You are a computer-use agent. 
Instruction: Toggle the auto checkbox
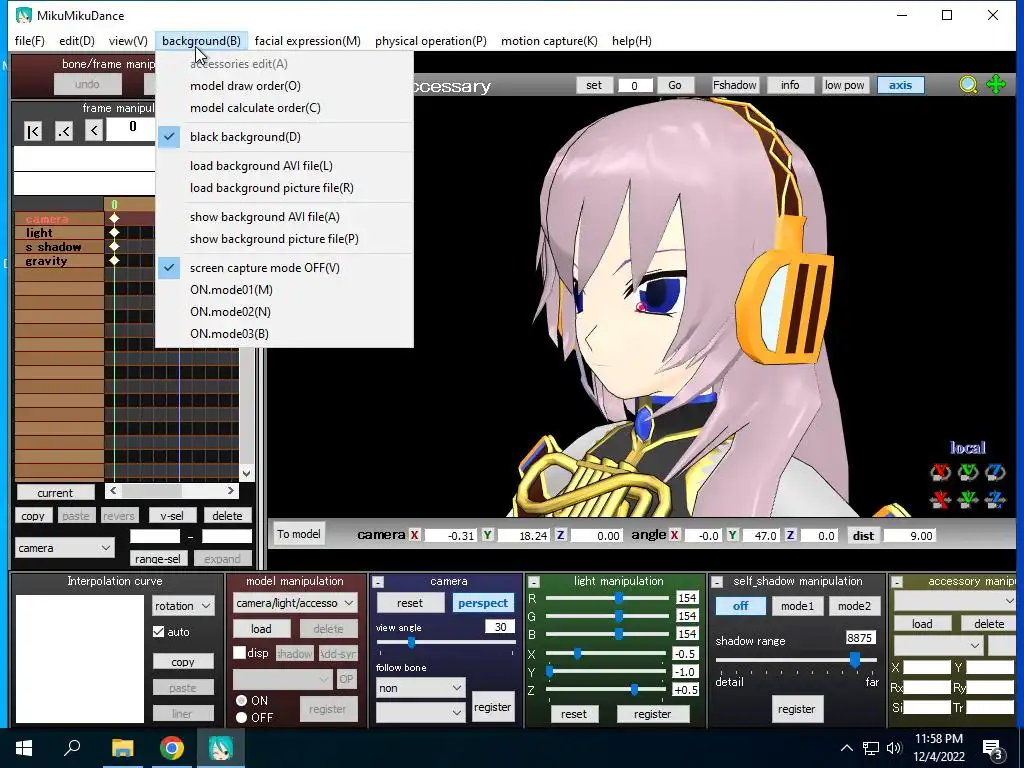[x=159, y=632]
